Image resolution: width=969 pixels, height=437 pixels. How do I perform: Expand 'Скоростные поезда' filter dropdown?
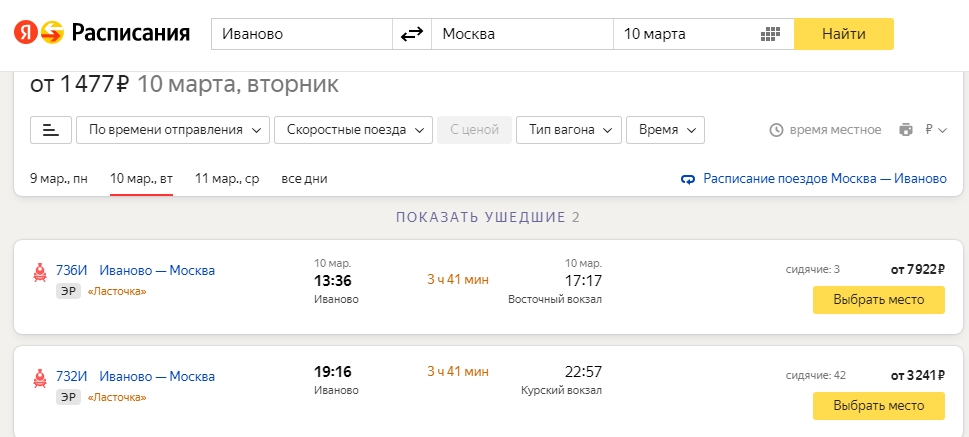[354, 130]
